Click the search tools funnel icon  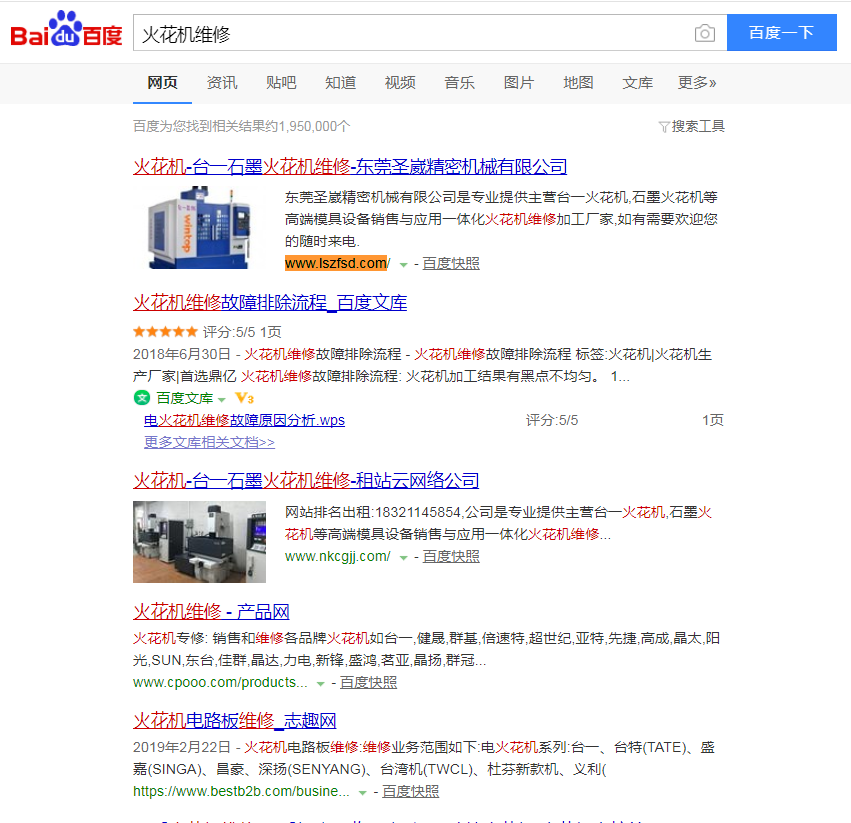click(663, 127)
